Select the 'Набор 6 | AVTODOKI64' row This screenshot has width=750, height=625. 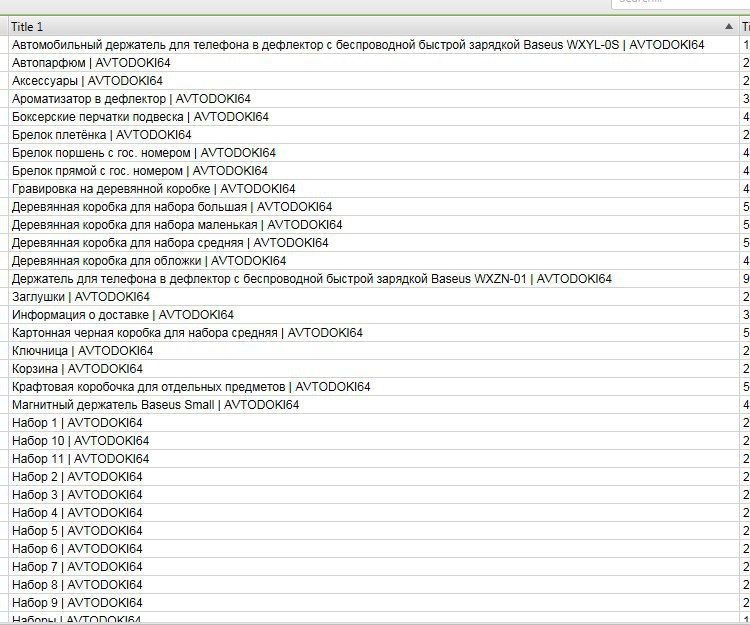coord(374,549)
